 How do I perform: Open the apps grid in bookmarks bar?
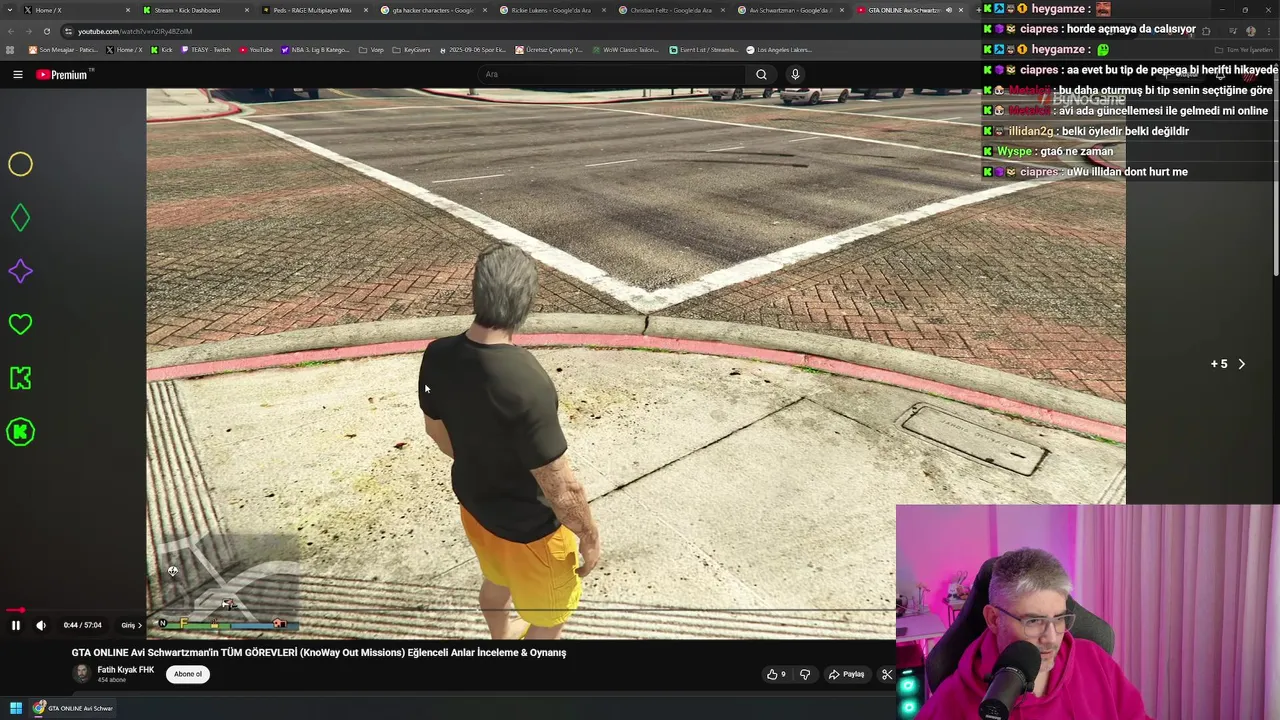[10, 49]
